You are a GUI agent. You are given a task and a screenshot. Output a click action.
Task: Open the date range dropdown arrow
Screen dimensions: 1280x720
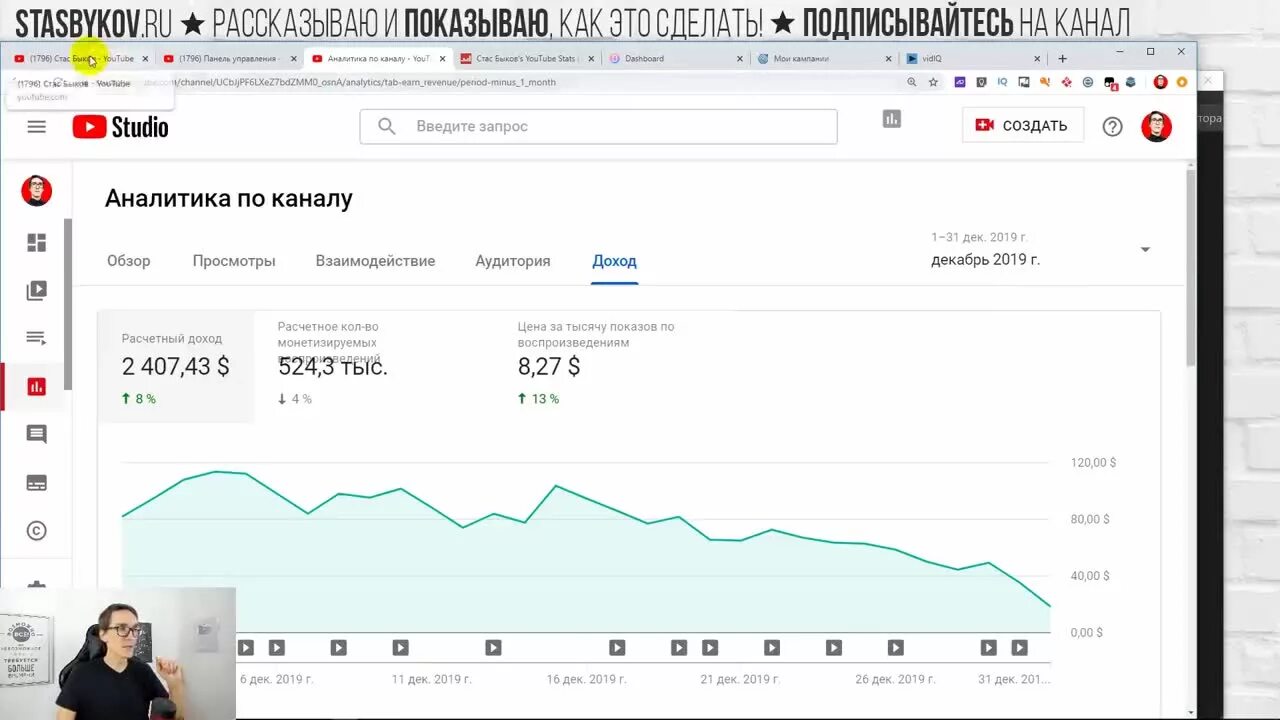pyautogui.click(x=1145, y=249)
